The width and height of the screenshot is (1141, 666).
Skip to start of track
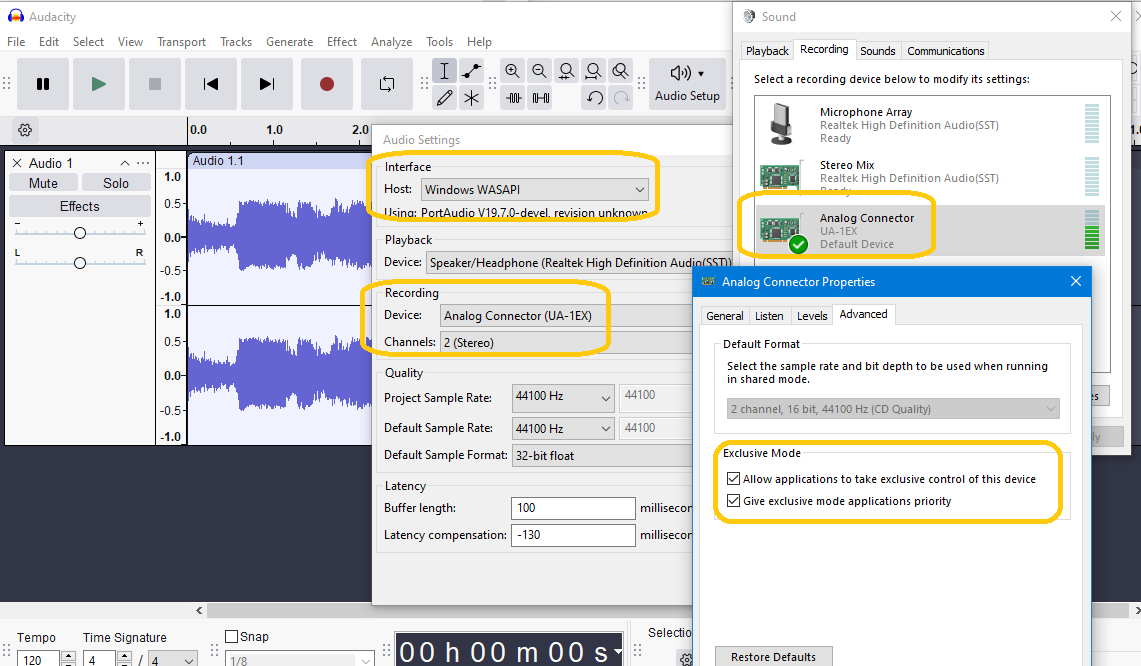coord(211,84)
